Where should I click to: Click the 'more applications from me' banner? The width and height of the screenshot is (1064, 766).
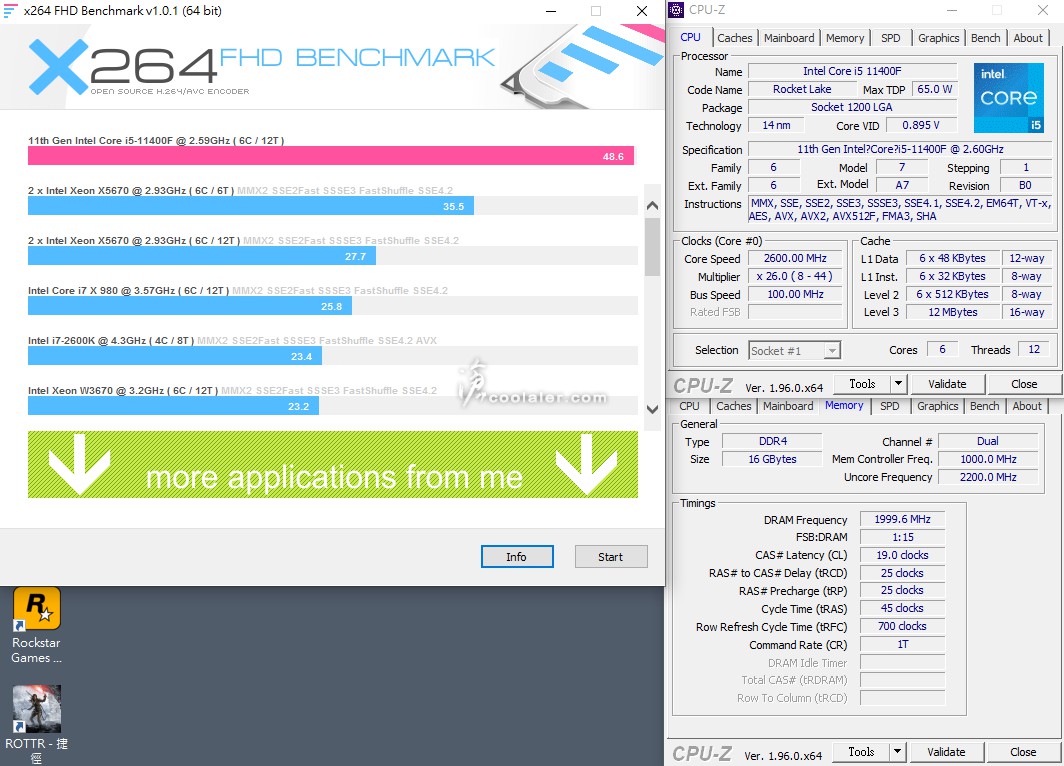tap(332, 465)
